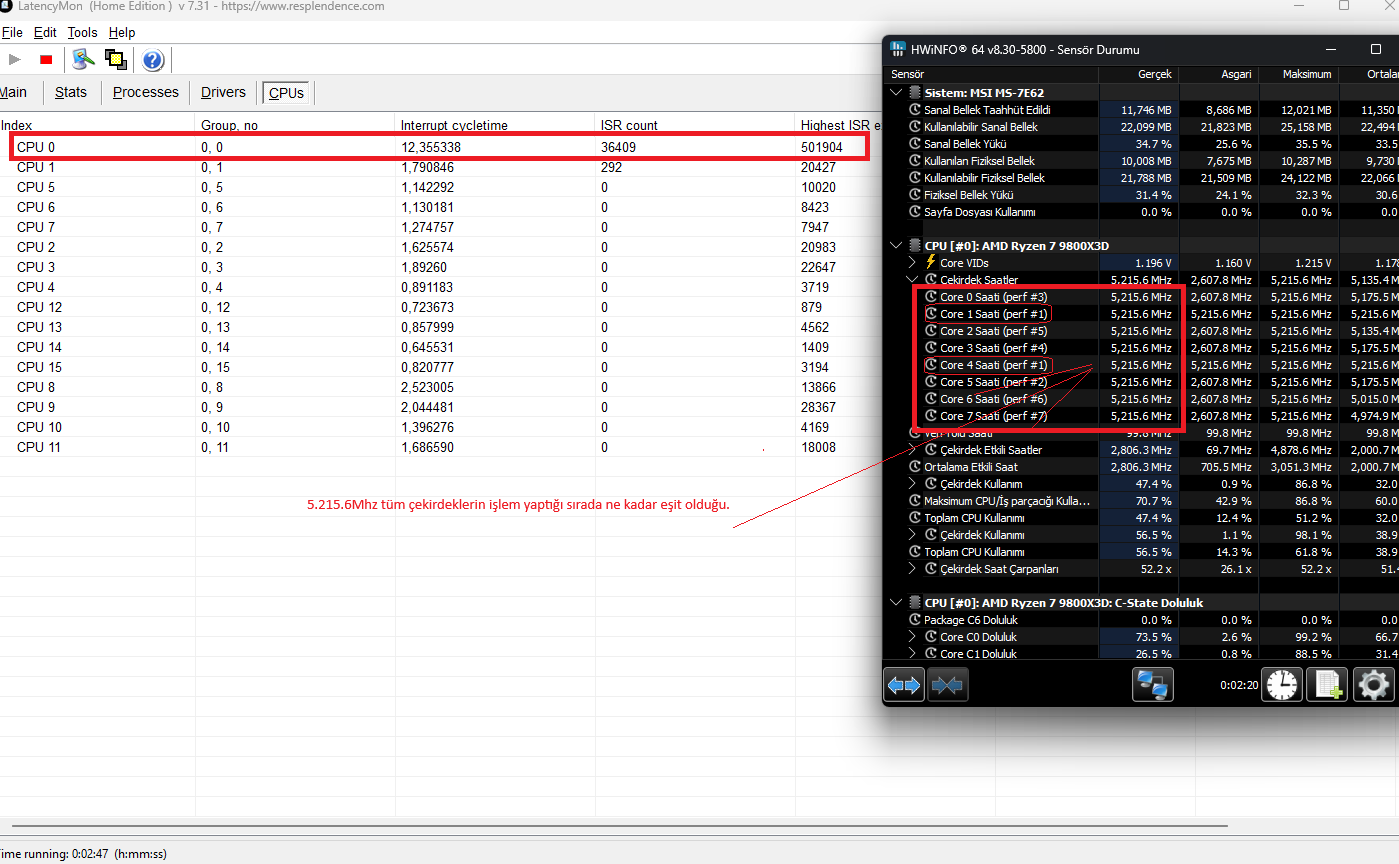This screenshot has height=864, width=1399.
Task: Select Sanal Bellek Taahhüt Edildi row
Action: [x=1142, y=110]
